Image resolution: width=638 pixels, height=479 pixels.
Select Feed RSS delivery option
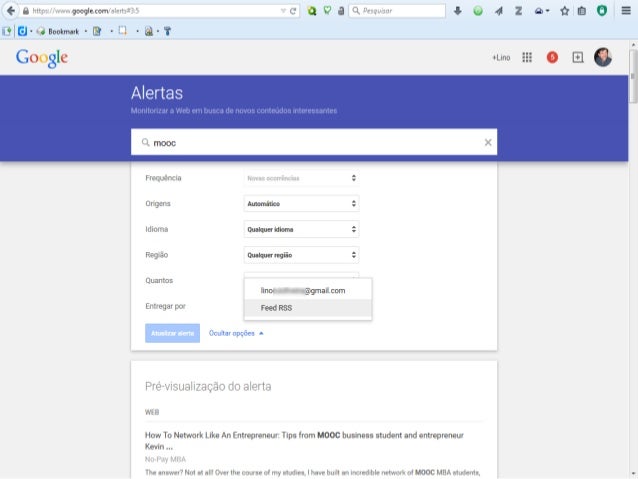click(x=308, y=308)
